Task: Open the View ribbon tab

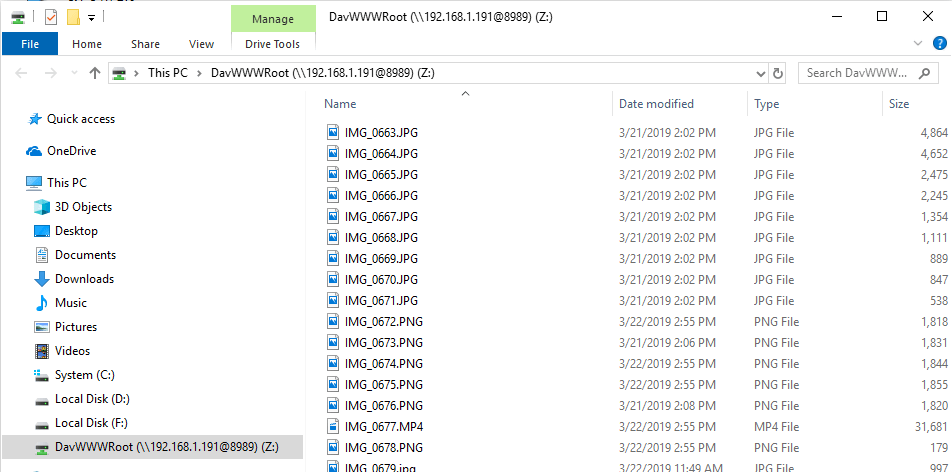Action: tap(201, 44)
